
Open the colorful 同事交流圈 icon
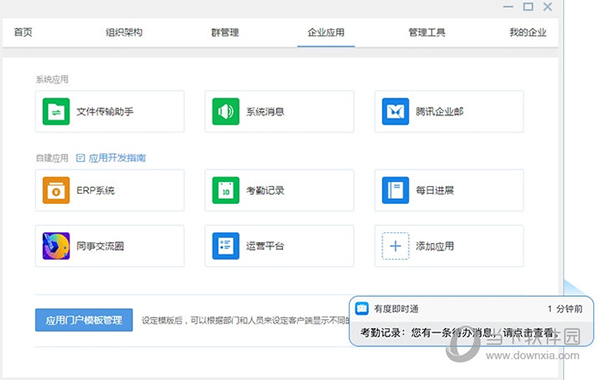[x=56, y=246]
